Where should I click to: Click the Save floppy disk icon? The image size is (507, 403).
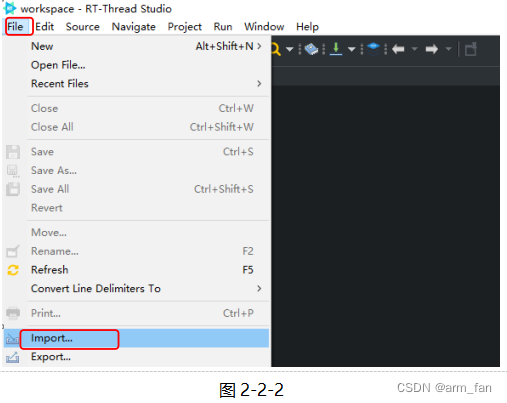(13, 152)
